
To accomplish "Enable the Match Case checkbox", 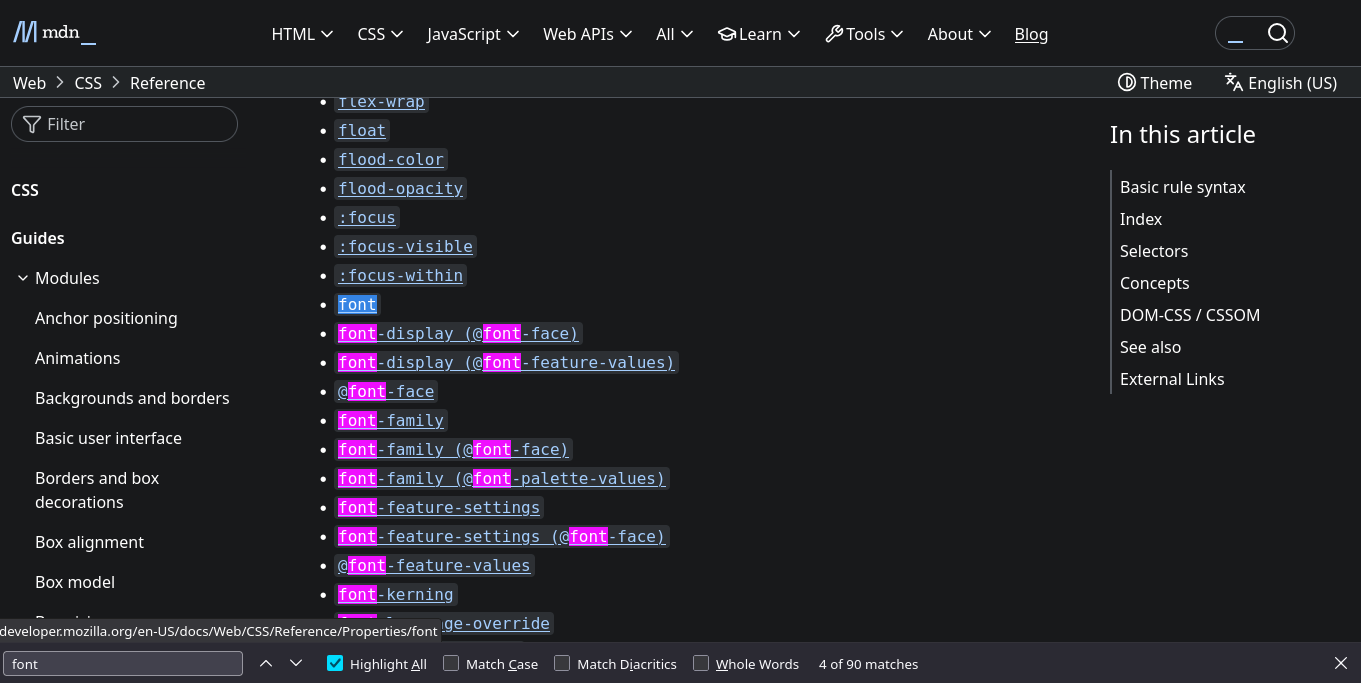I will (x=452, y=664).
